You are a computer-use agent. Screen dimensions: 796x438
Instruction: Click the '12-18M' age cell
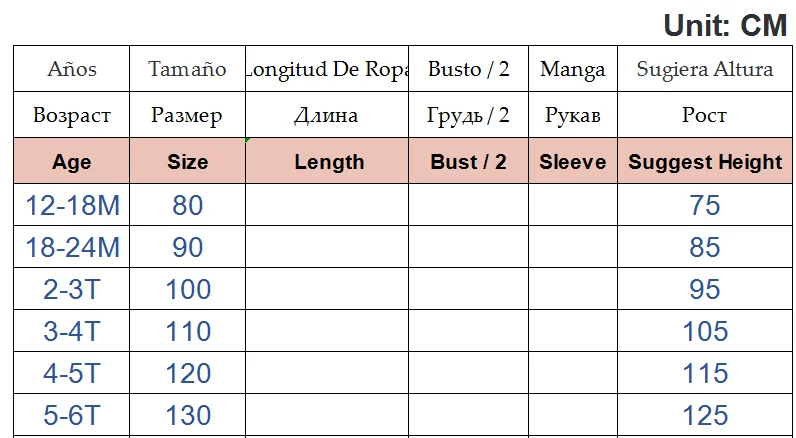tap(71, 206)
